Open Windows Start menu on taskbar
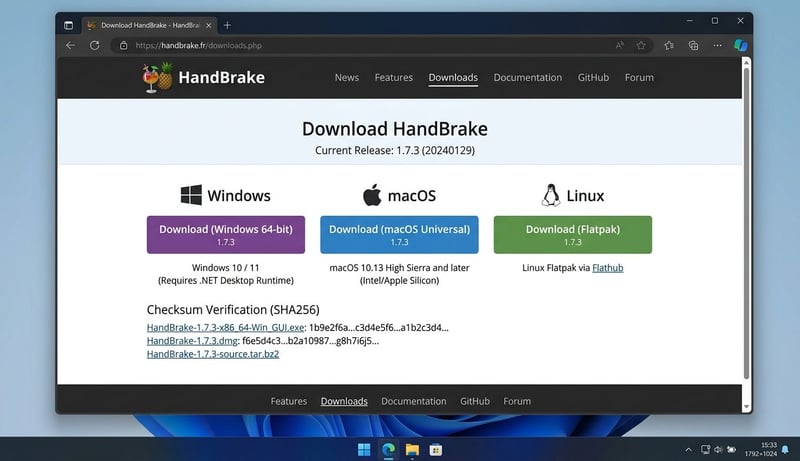This screenshot has height=461, width=800. tap(364, 449)
